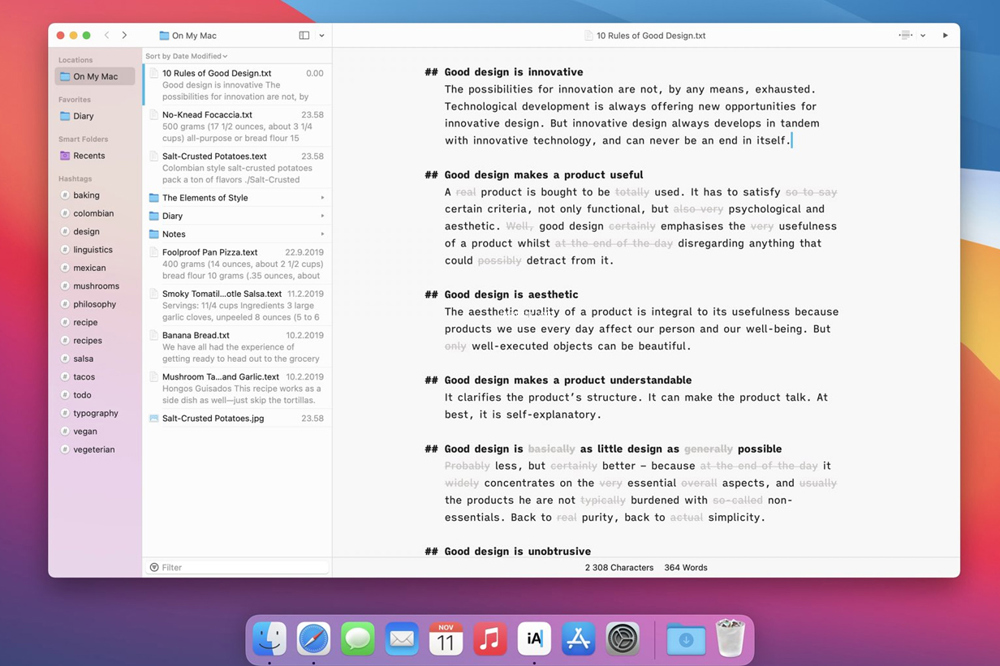This screenshot has width=1000, height=666.
Task: Select Salt-Crusted Potatoes.jpg image file
Action: 237,418
